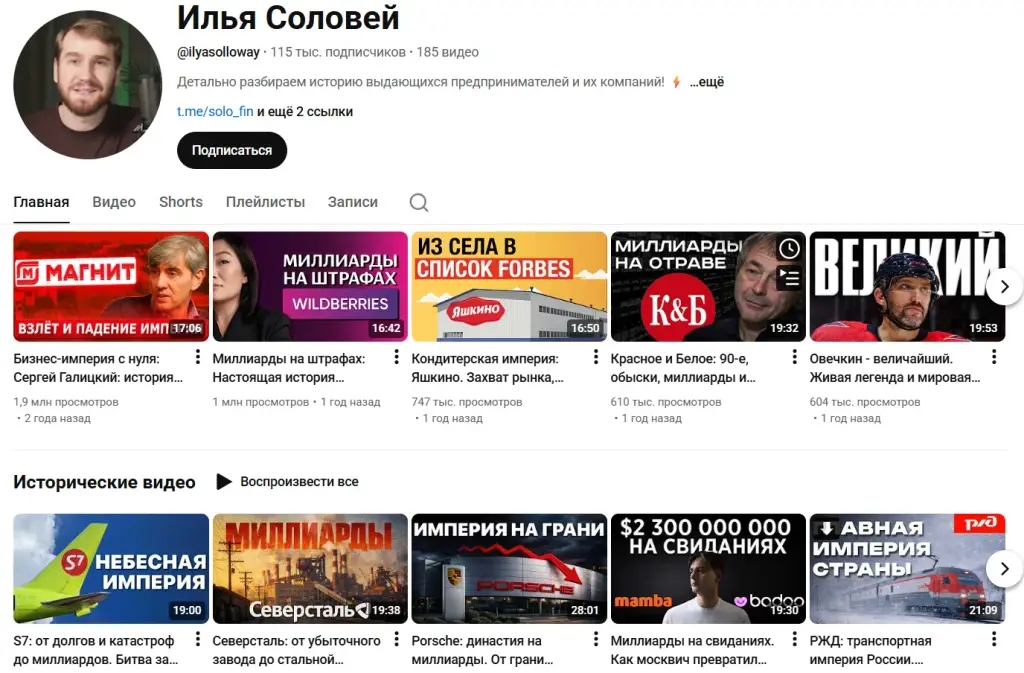The height and width of the screenshot is (673, 1024).
Task: Open the channel search magnifier icon
Action: click(x=419, y=202)
